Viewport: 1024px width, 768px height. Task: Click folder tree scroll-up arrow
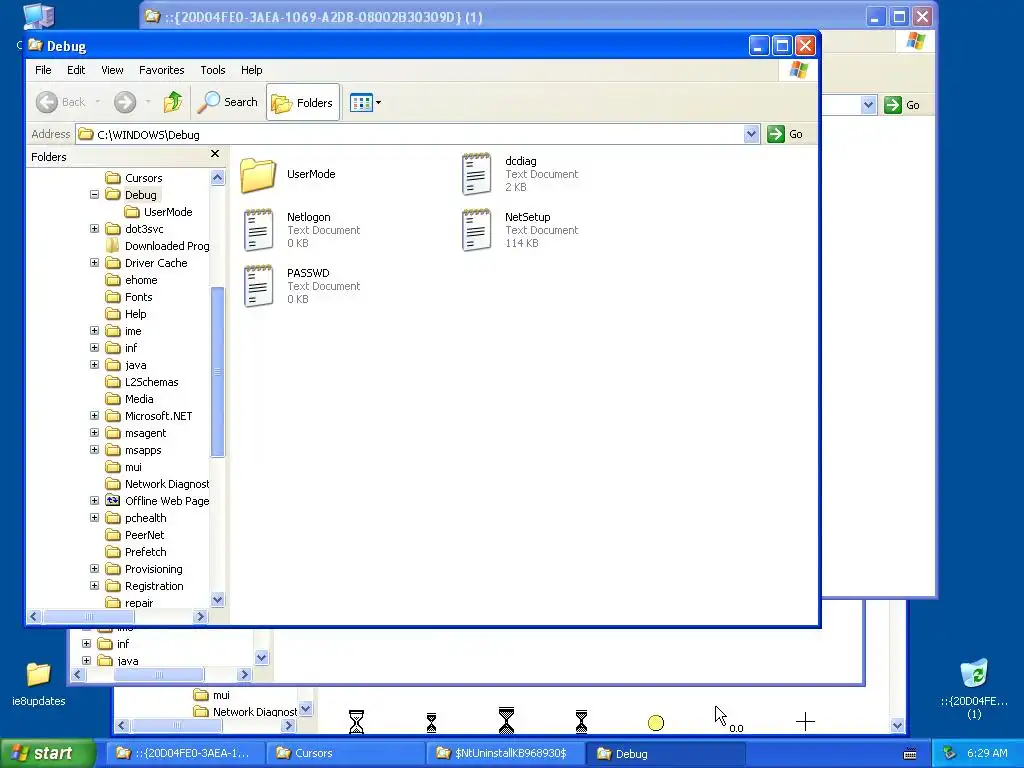[217, 178]
